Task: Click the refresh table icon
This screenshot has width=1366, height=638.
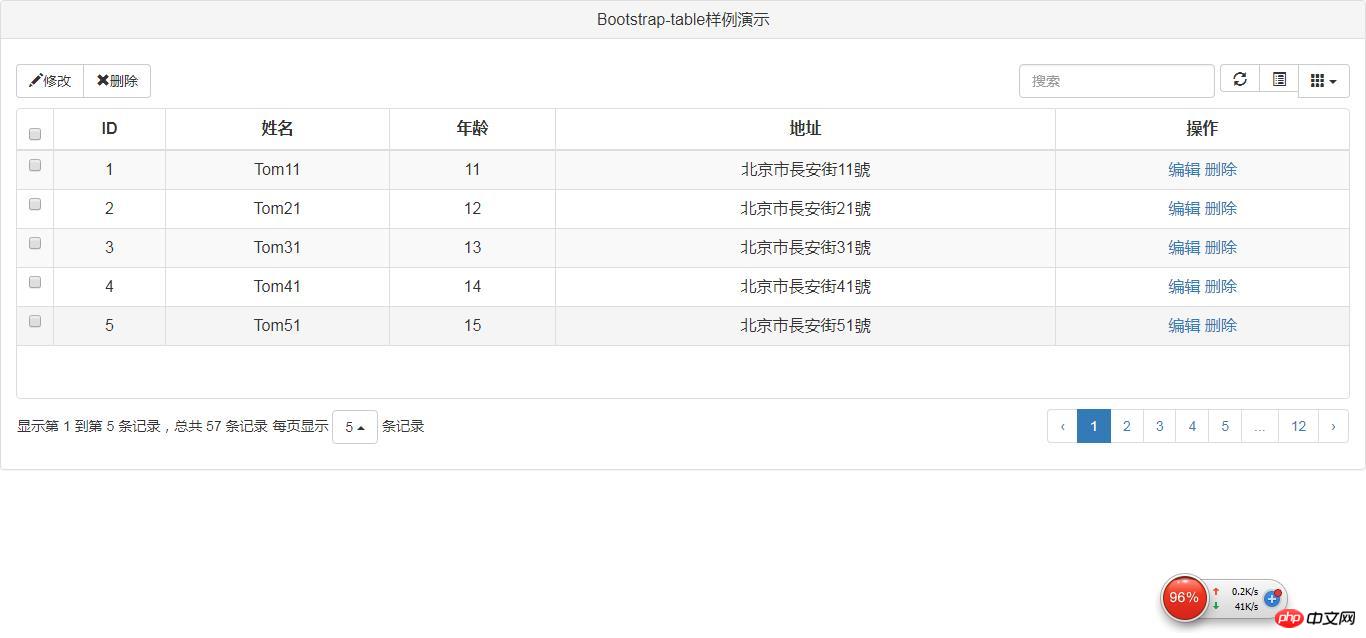Action: 1240,79
